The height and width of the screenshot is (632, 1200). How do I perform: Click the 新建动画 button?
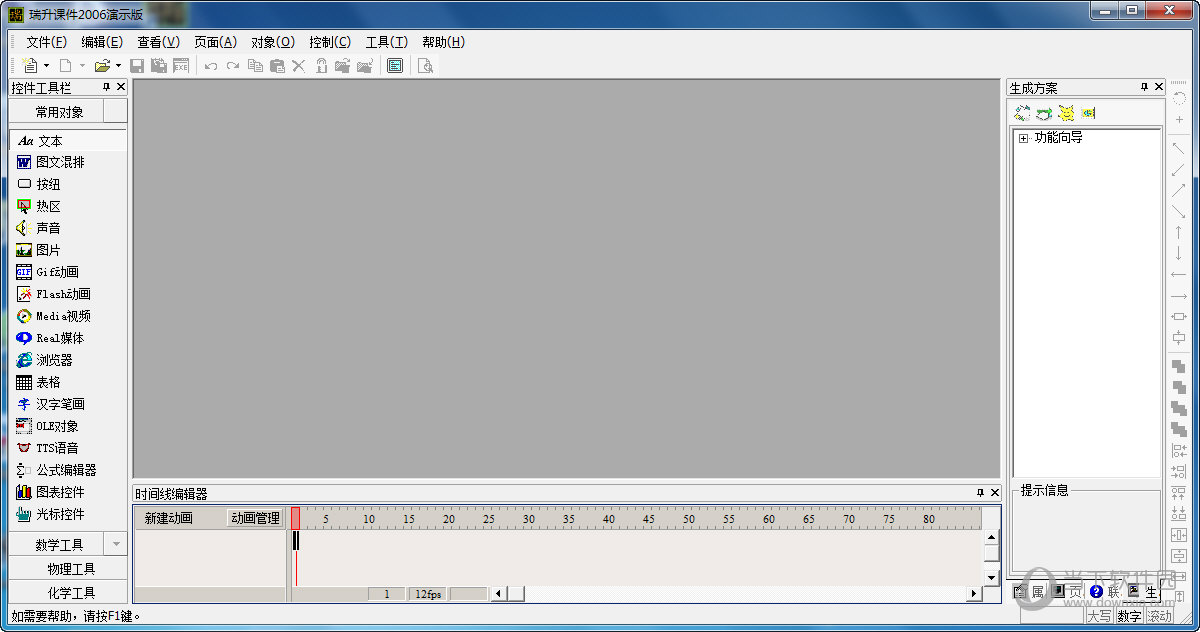pos(168,518)
